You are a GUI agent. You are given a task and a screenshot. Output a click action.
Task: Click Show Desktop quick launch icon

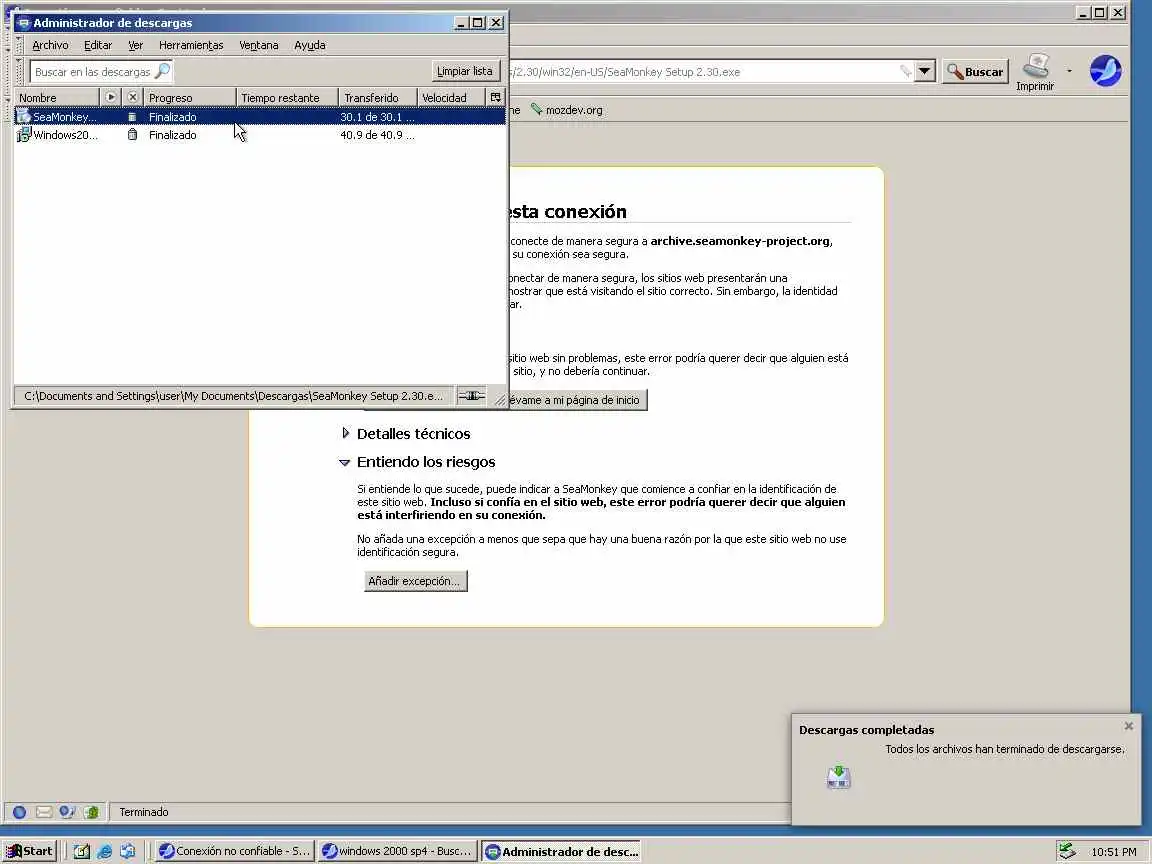(x=82, y=851)
